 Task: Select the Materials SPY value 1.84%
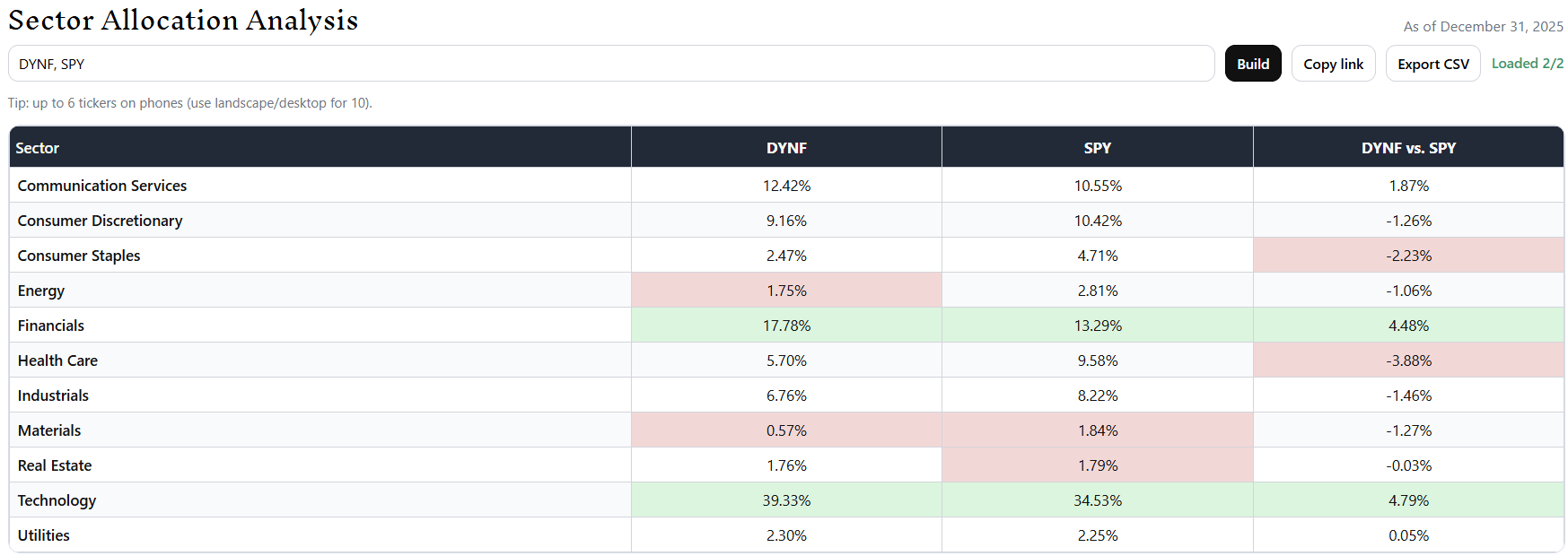pyautogui.click(x=1098, y=430)
